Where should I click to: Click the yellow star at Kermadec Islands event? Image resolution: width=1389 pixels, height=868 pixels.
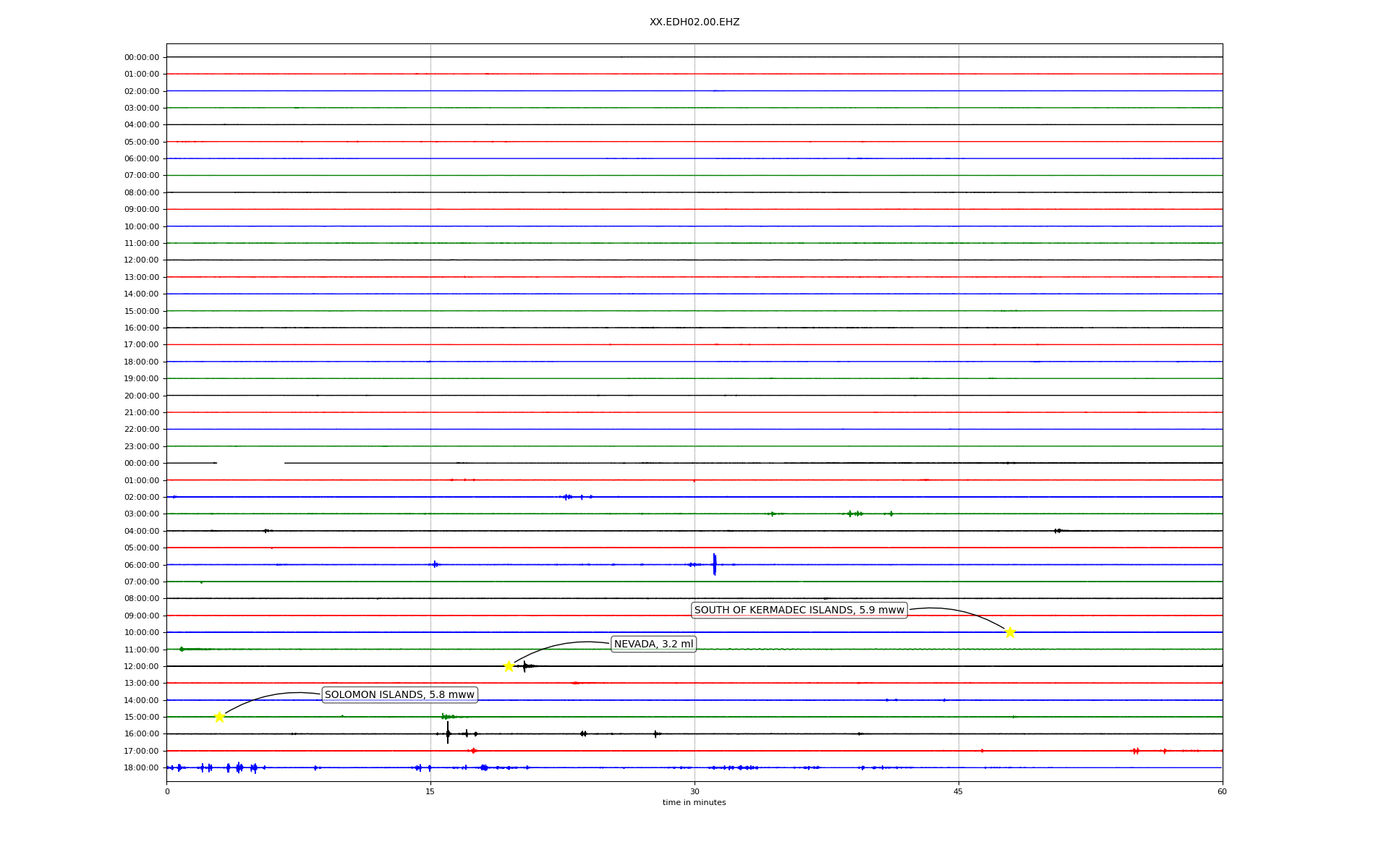coord(1010,632)
